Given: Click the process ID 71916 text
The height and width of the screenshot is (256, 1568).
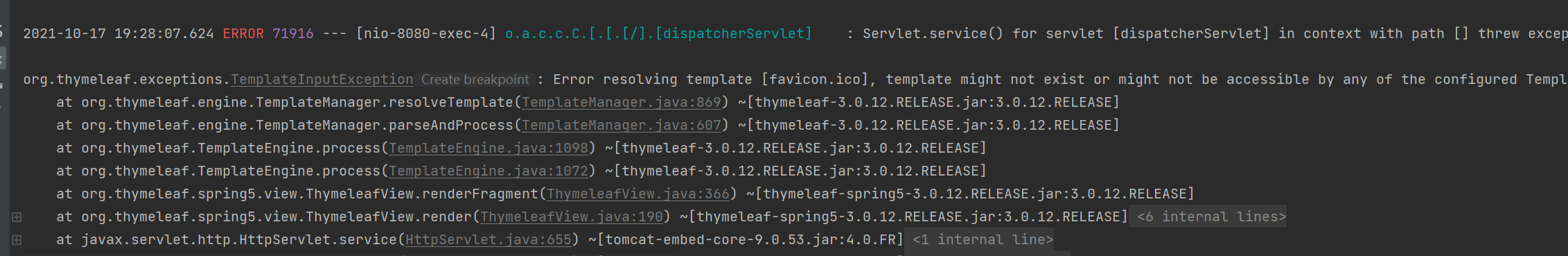Looking at the screenshot, I should (x=293, y=34).
